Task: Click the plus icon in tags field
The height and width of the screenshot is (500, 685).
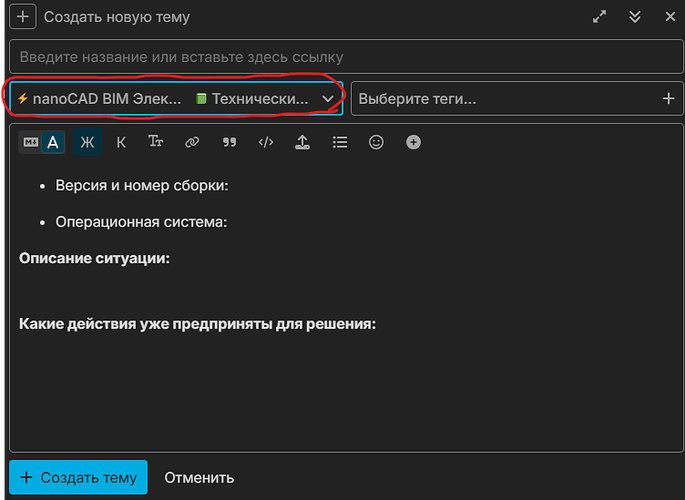Action: pos(668,99)
